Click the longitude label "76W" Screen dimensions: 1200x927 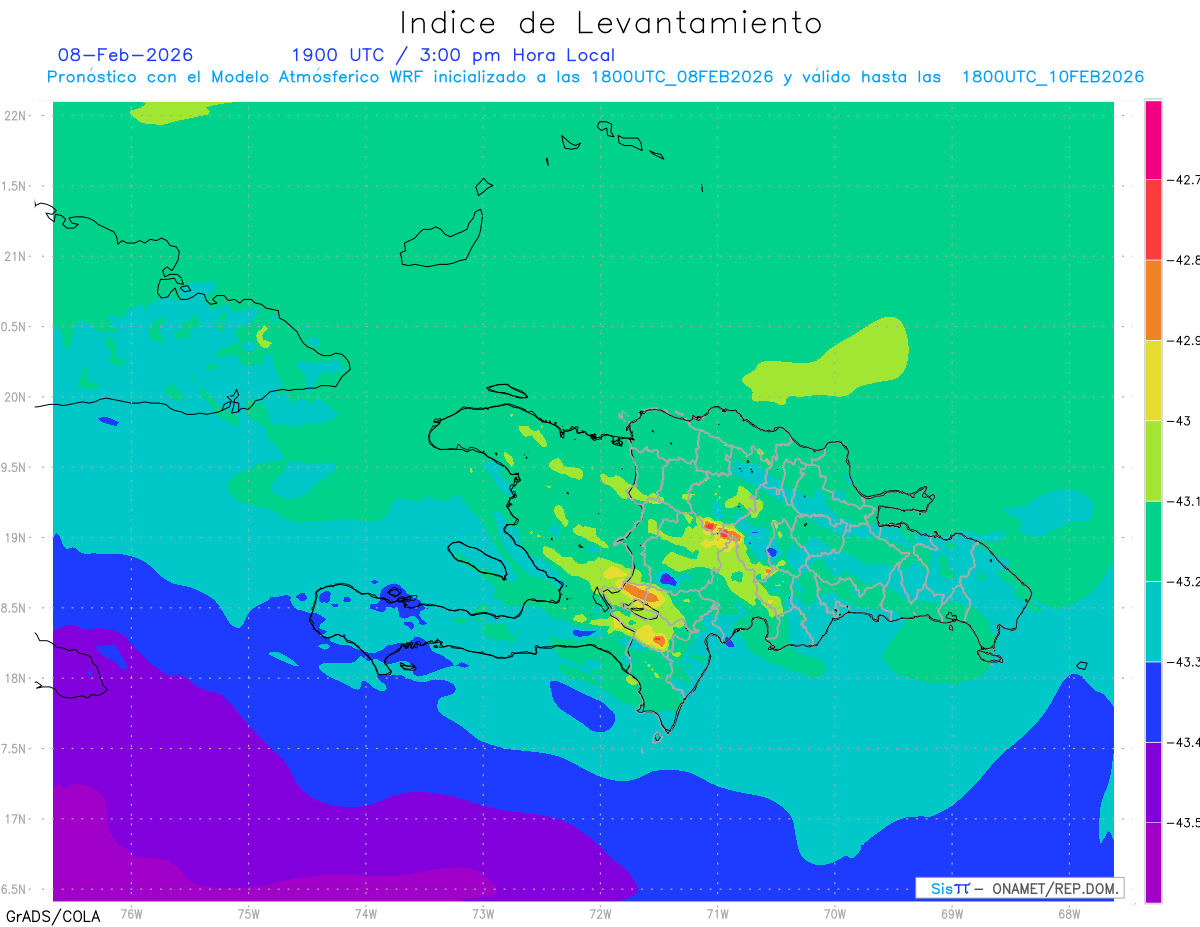point(131,912)
